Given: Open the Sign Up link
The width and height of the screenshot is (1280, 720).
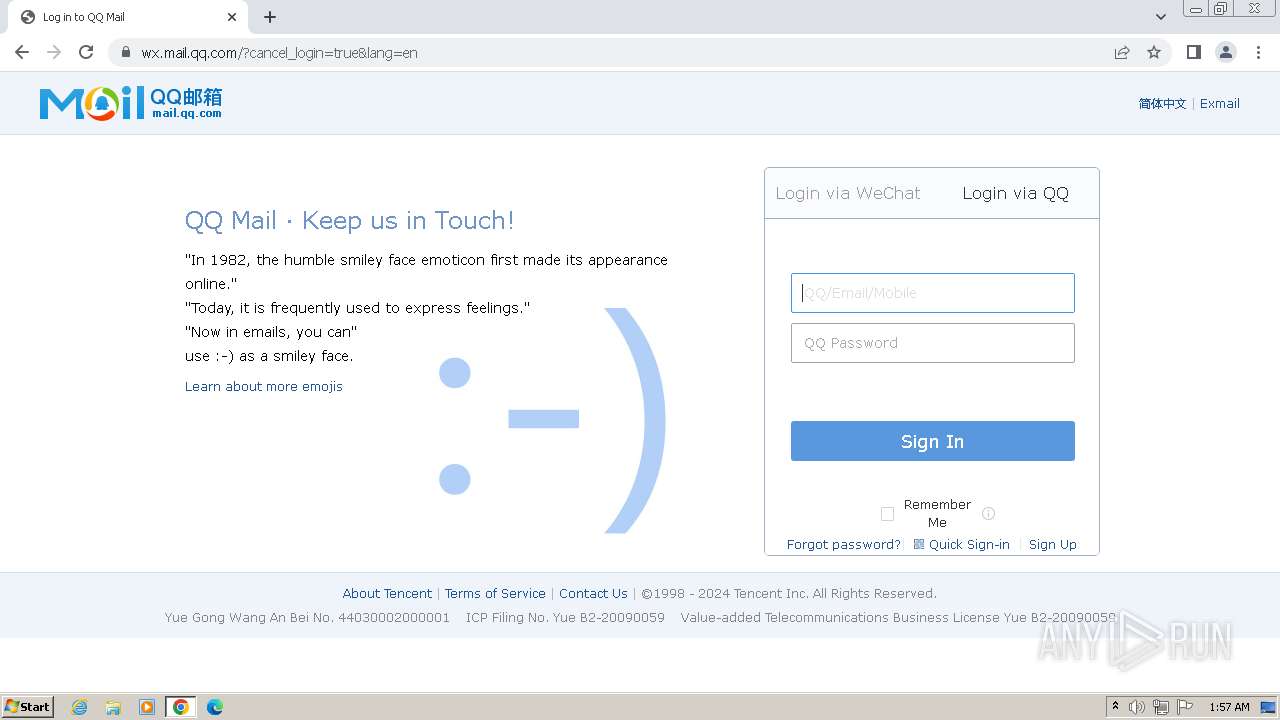Looking at the screenshot, I should (1053, 544).
